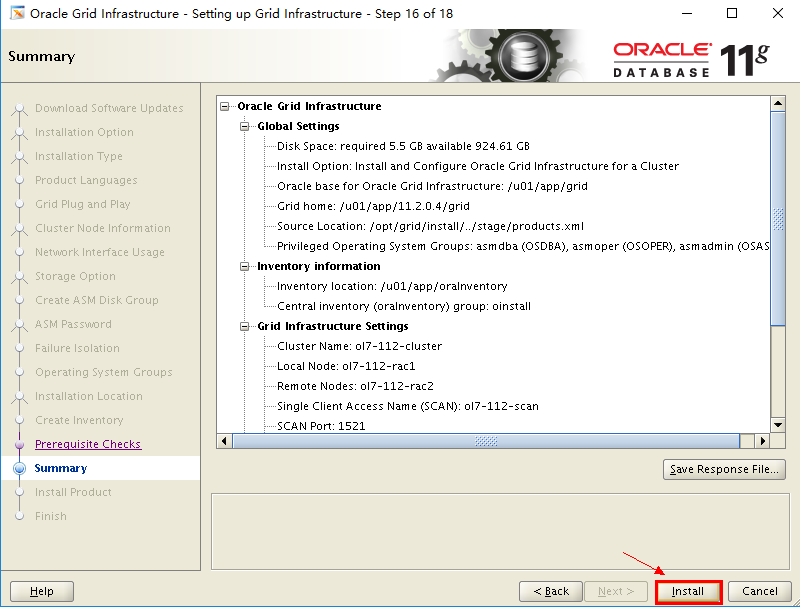Screen dimensions: 800x607
Task: Select the Cluster Name row
Action: click(x=359, y=346)
